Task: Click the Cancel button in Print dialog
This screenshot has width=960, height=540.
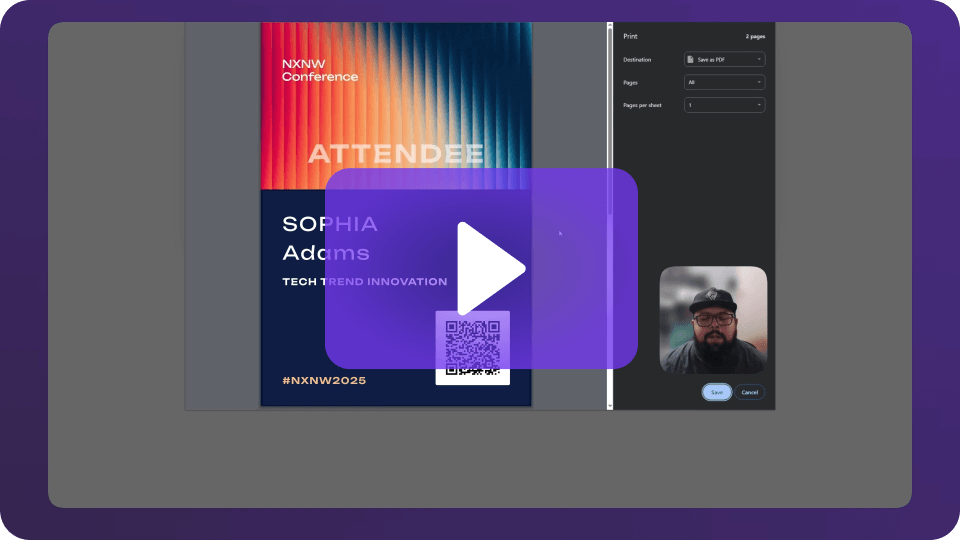Action: coord(749,392)
